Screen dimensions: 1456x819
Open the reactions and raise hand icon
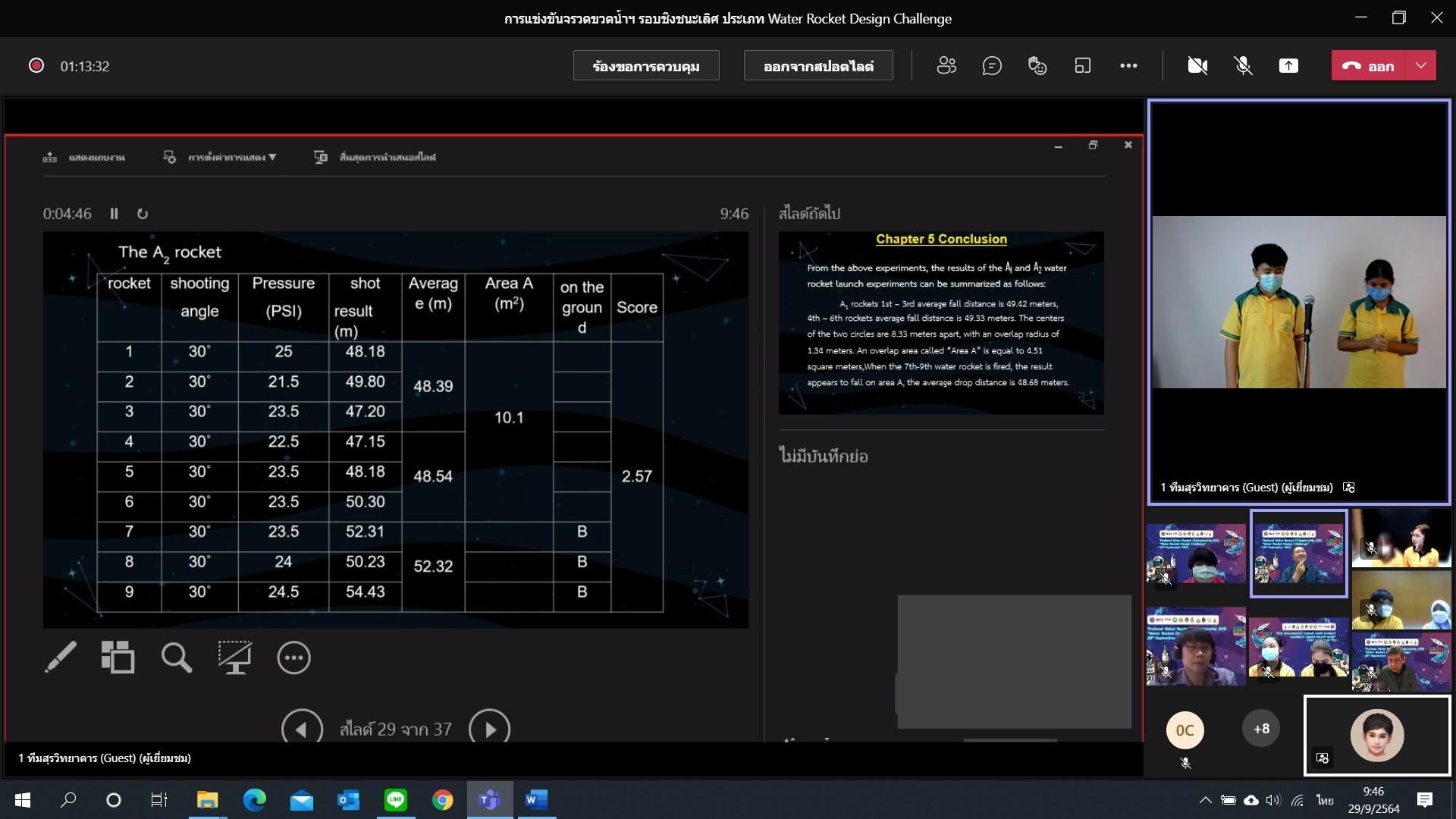1037,66
